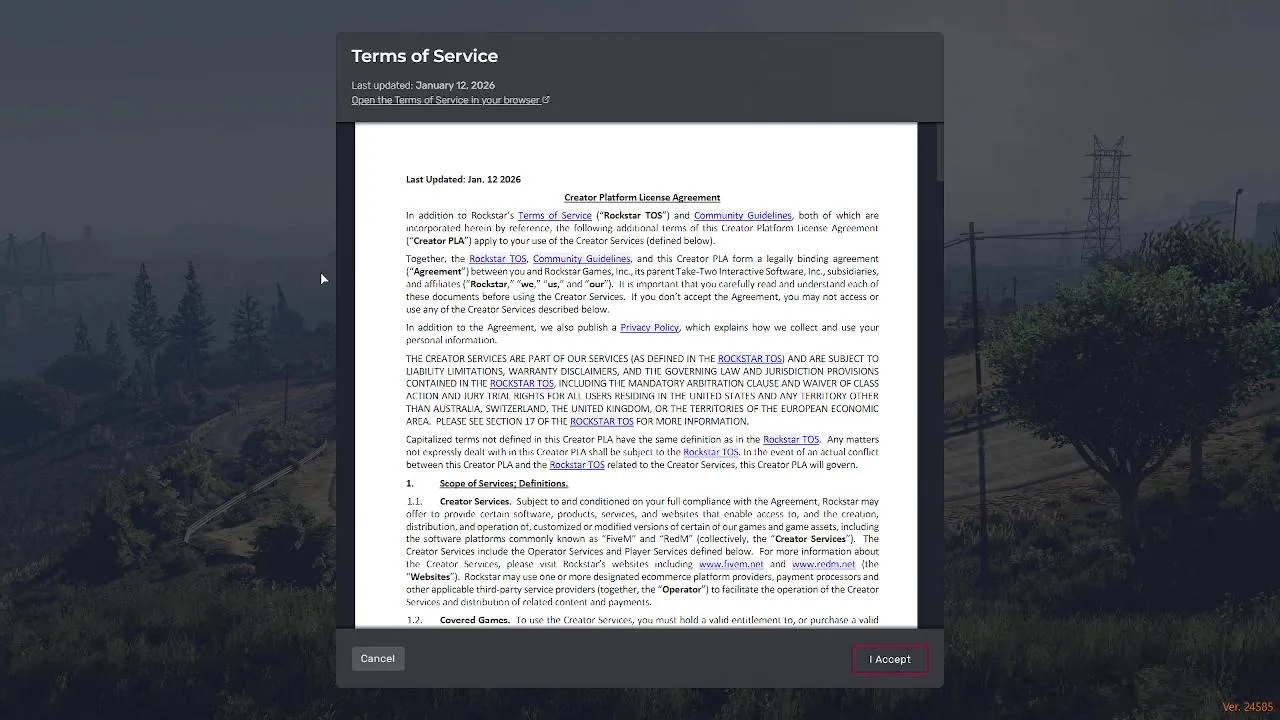Open ROCKSTAR TOS link after "AS DEFINED IN THE"
Viewport: 1280px width, 720px height.
pos(750,359)
